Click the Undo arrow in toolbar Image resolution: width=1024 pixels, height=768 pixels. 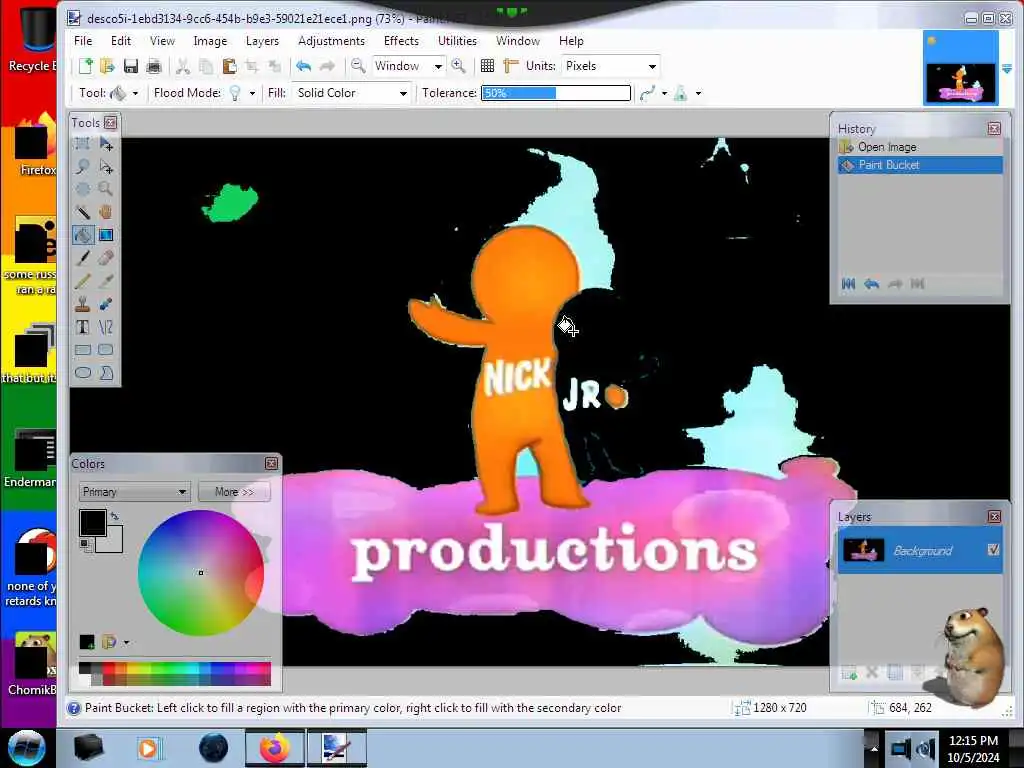pyautogui.click(x=304, y=66)
